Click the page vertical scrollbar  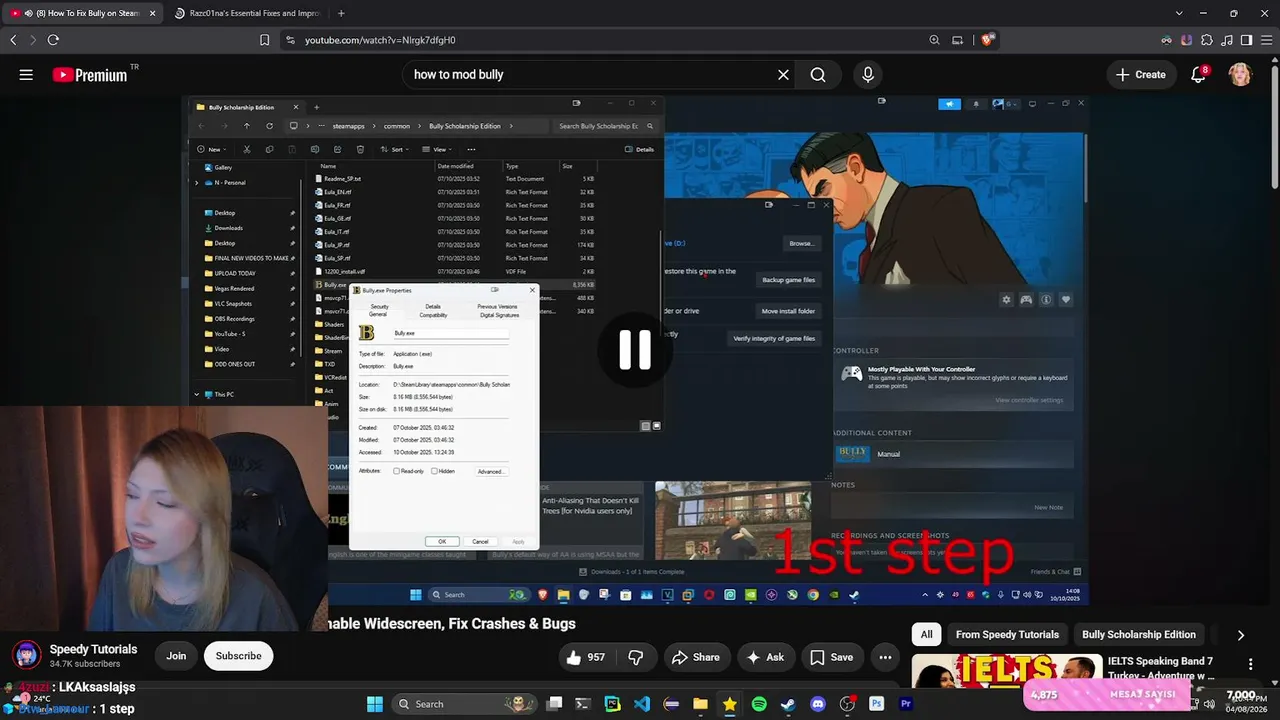1274,120
